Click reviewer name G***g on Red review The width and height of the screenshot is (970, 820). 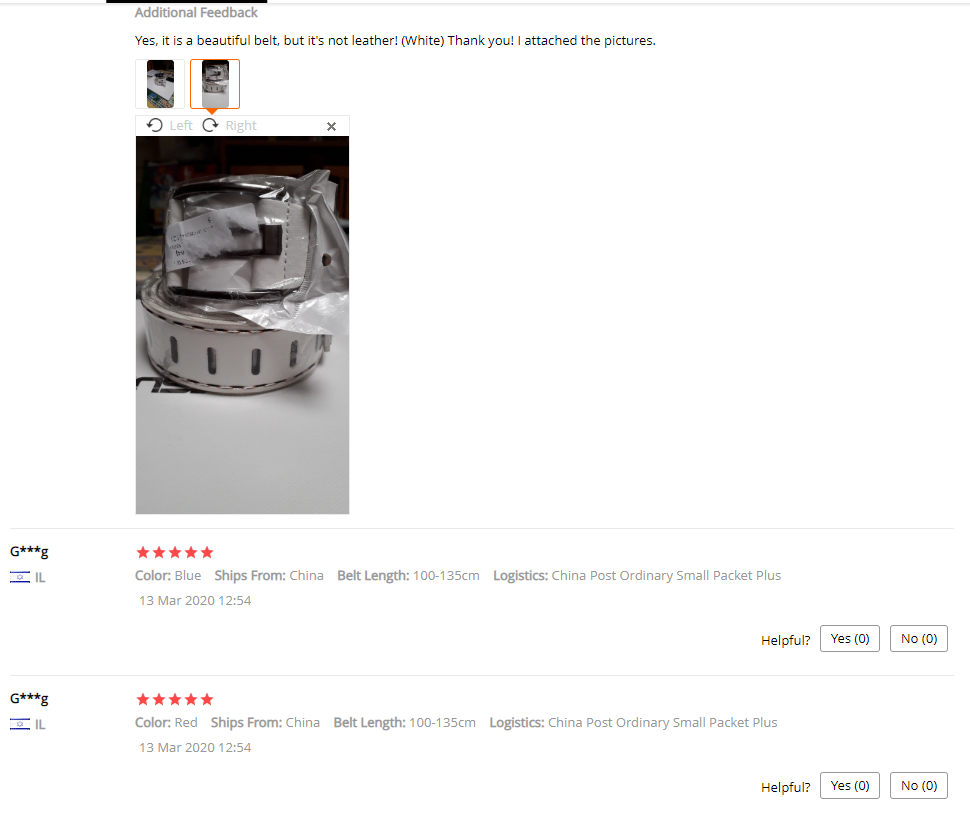[x=29, y=698]
